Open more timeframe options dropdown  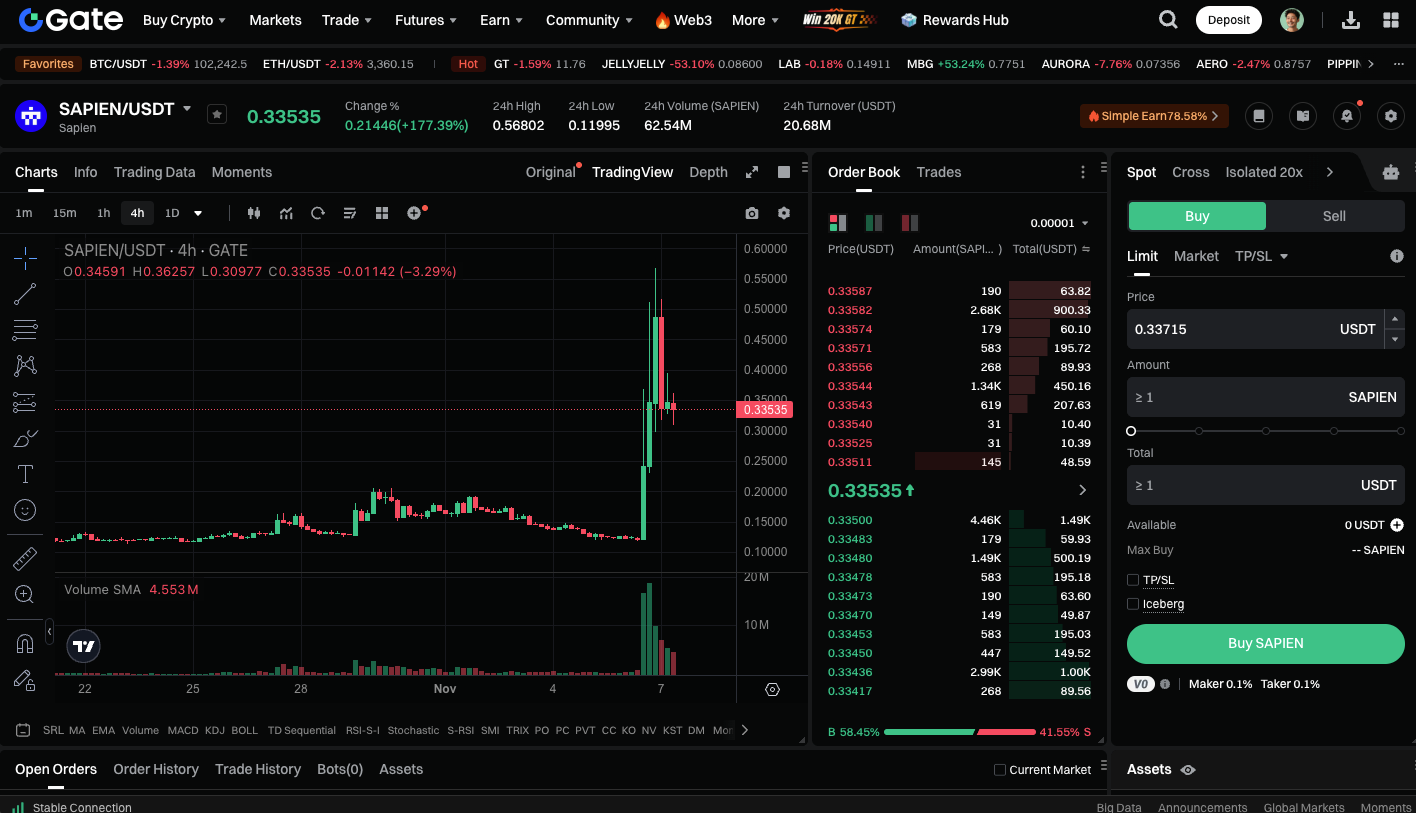click(x=198, y=213)
